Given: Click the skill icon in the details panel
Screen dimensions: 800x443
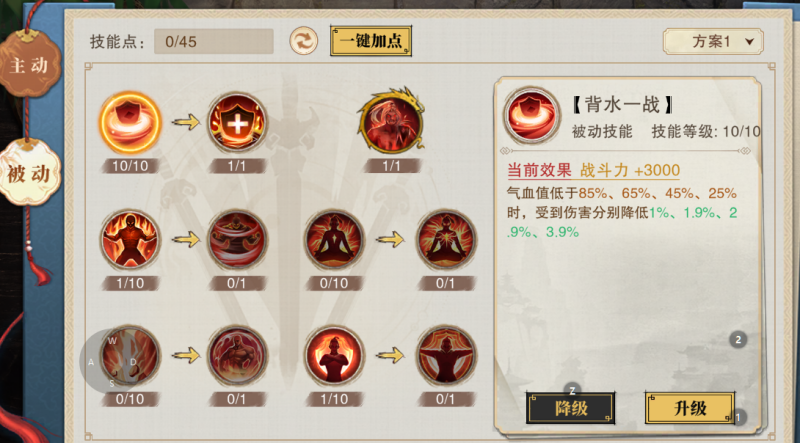Looking at the screenshot, I should tap(532, 115).
